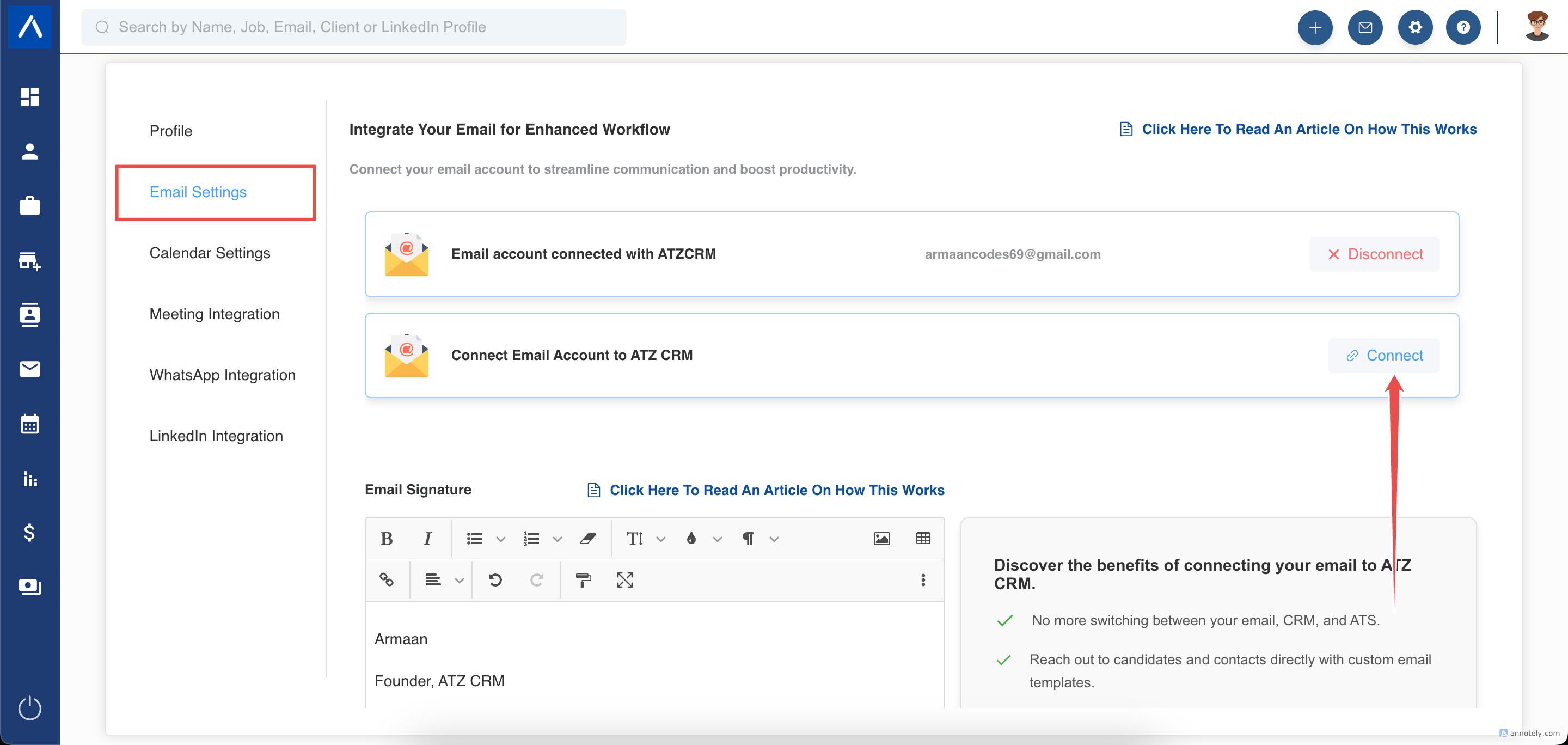Switch to LinkedIn Integration tab
This screenshot has width=1568, height=745.
tap(217, 436)
